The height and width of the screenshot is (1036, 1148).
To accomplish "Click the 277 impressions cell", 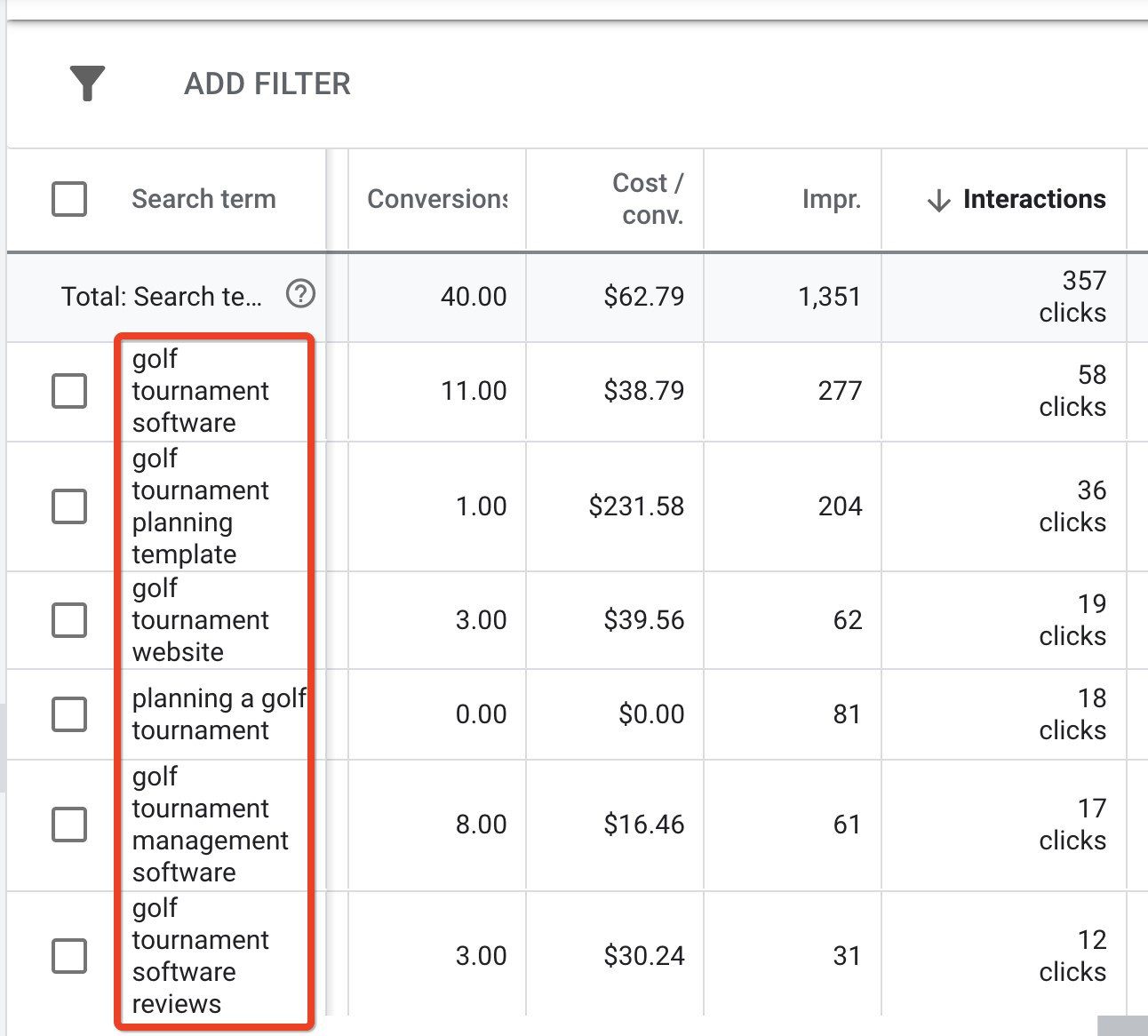I will (840, 391).
